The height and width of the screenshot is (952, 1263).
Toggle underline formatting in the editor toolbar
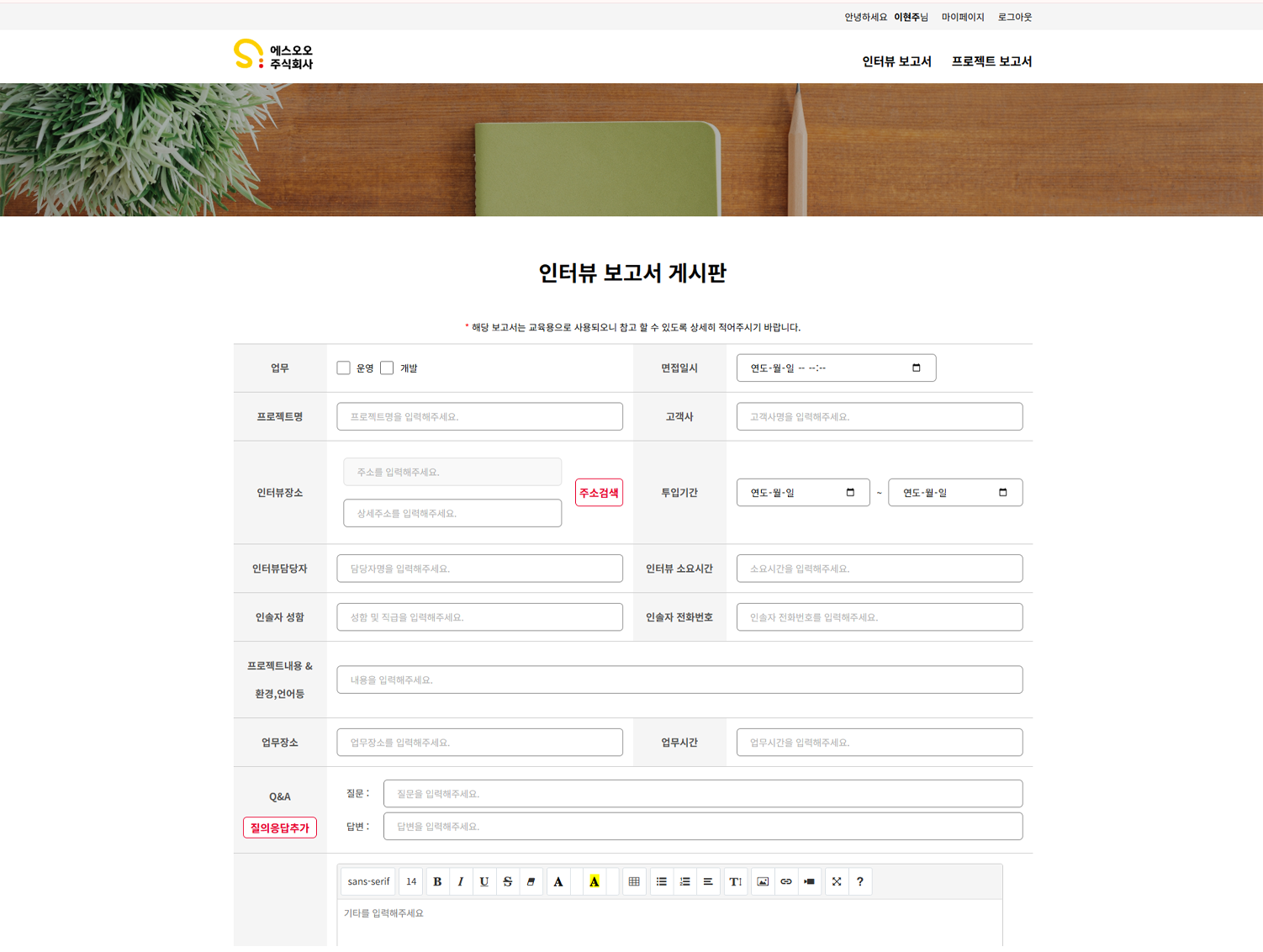[x=484, y=881]
